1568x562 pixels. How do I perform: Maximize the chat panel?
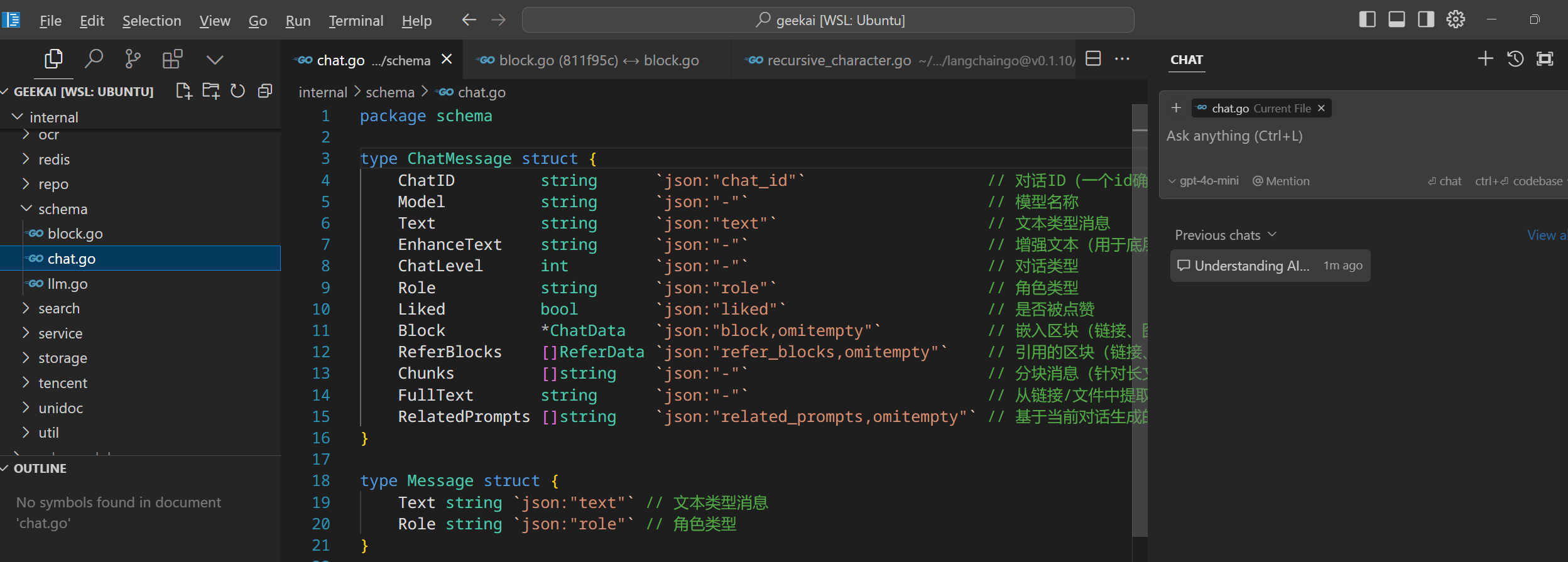(1545, 59)
